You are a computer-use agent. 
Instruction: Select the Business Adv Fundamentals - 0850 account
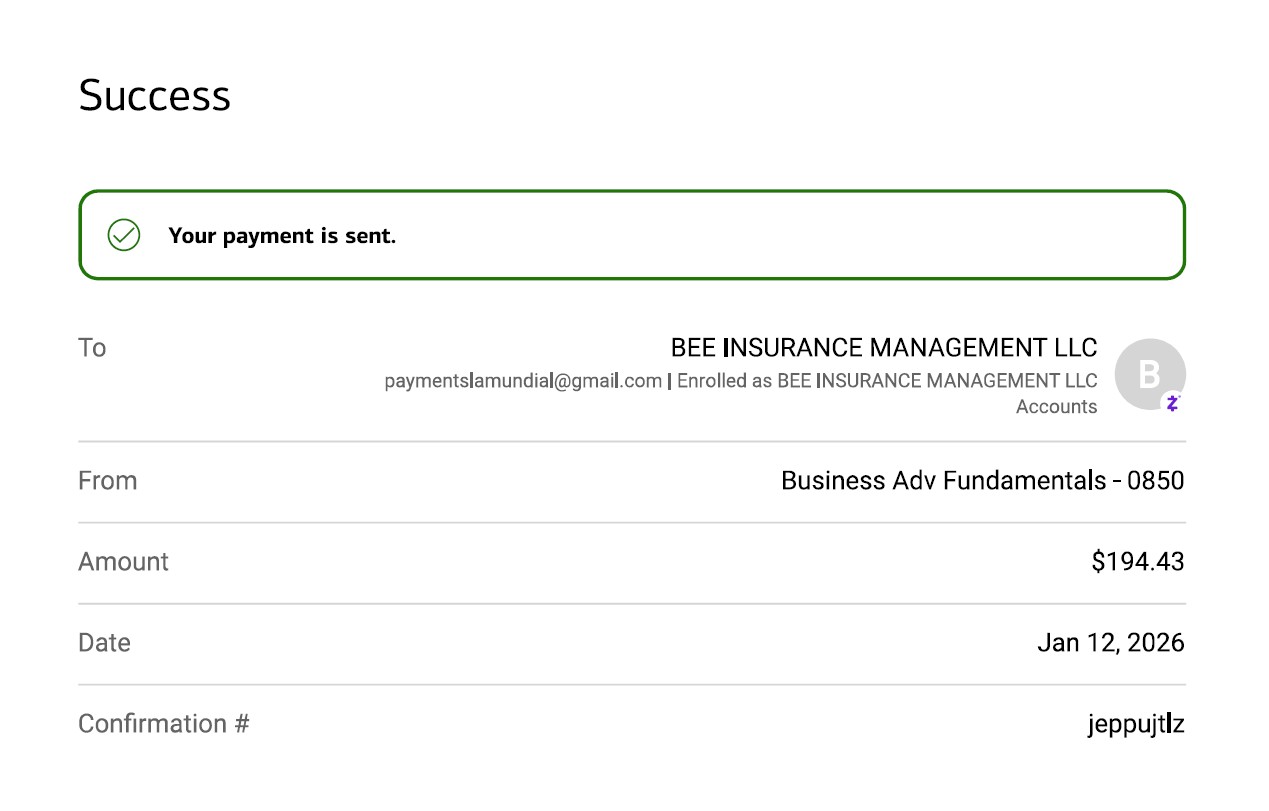(982, 481)
